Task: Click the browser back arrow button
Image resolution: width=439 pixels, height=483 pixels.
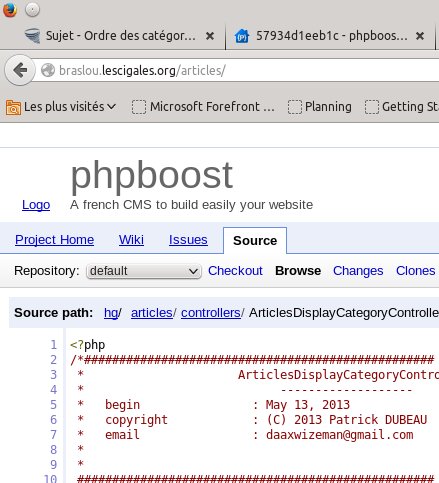Action: tap(20, 70)
